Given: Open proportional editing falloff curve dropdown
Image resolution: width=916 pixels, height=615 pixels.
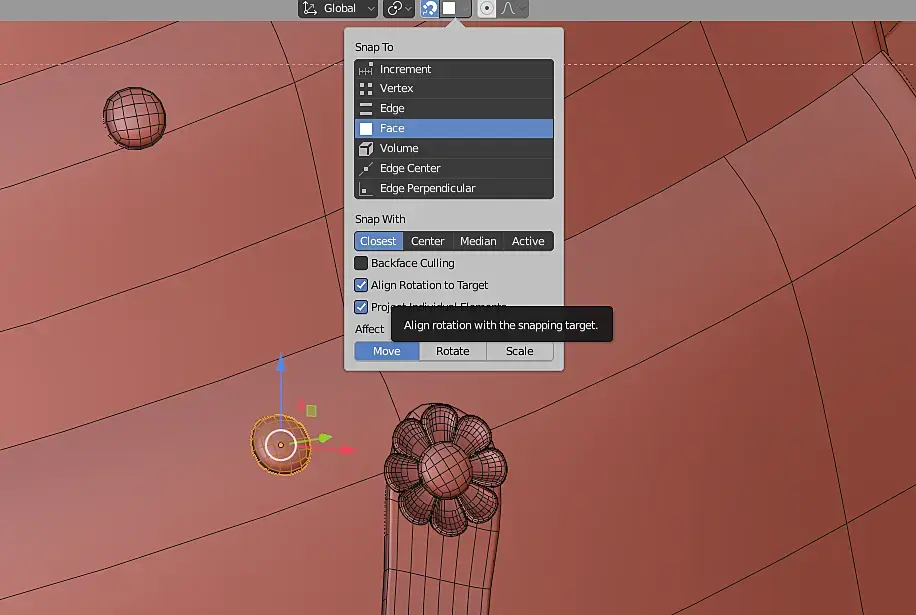Looking at the screenshot, I should pos(513,8).
